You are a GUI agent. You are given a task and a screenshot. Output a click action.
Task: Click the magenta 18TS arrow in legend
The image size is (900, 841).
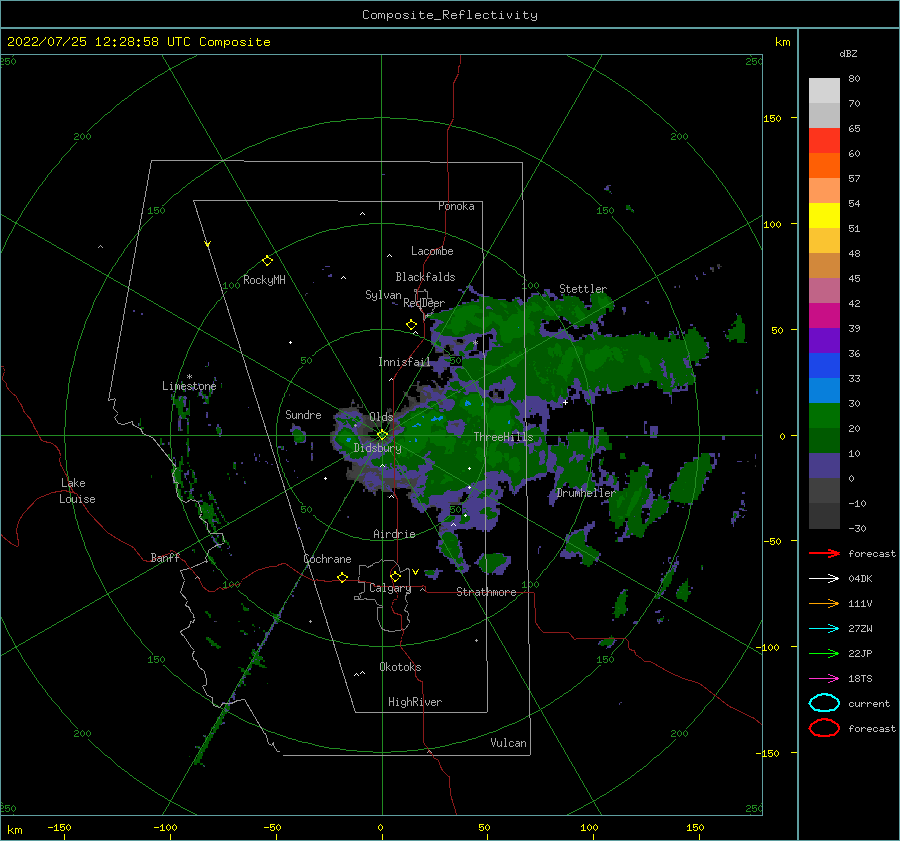[824, 679]
